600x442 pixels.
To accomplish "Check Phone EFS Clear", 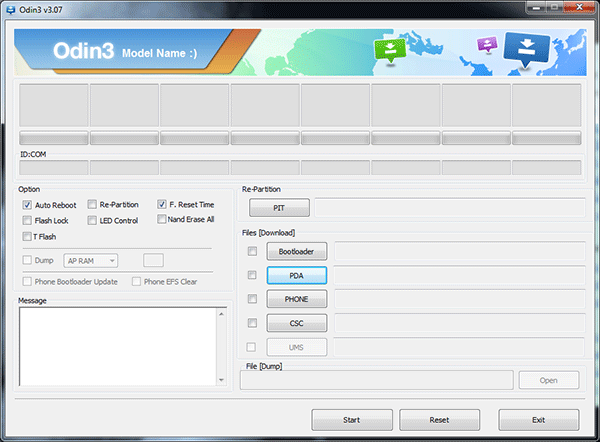I will coord(136,282).
